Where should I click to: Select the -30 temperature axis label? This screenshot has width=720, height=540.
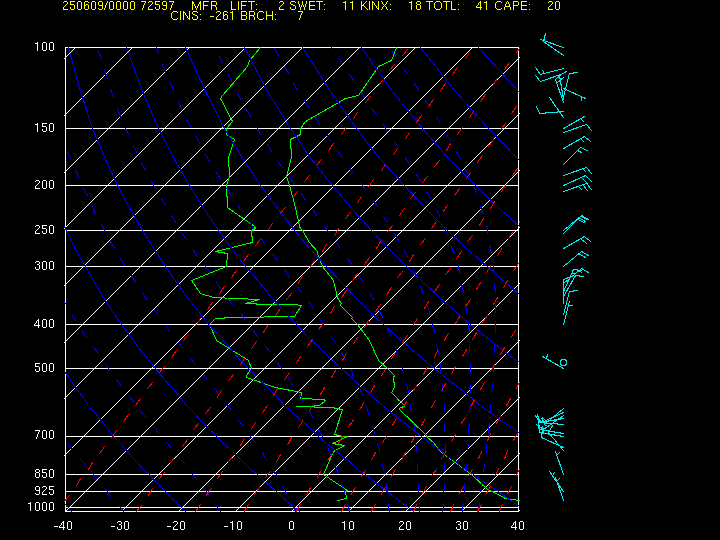click(x=120, y=526)
